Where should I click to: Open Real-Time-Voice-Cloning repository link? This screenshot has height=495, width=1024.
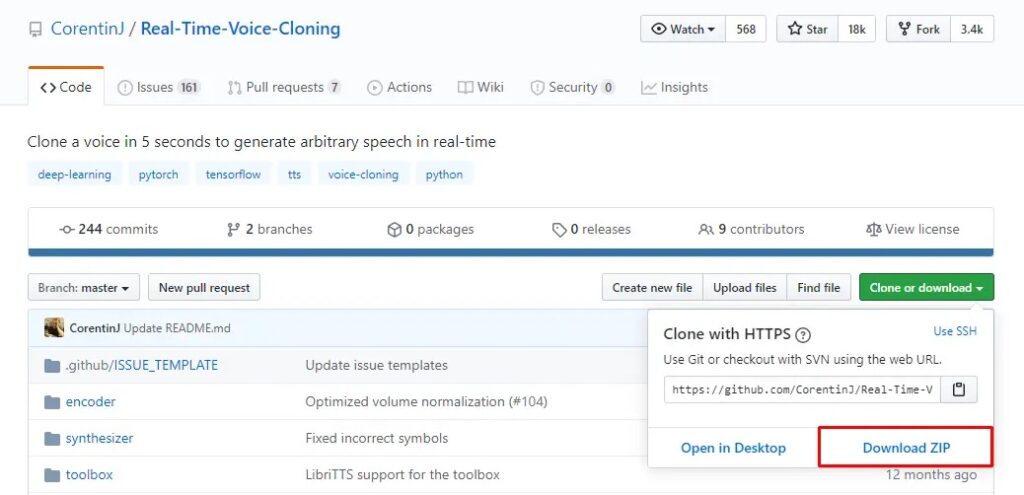point(240,29)
